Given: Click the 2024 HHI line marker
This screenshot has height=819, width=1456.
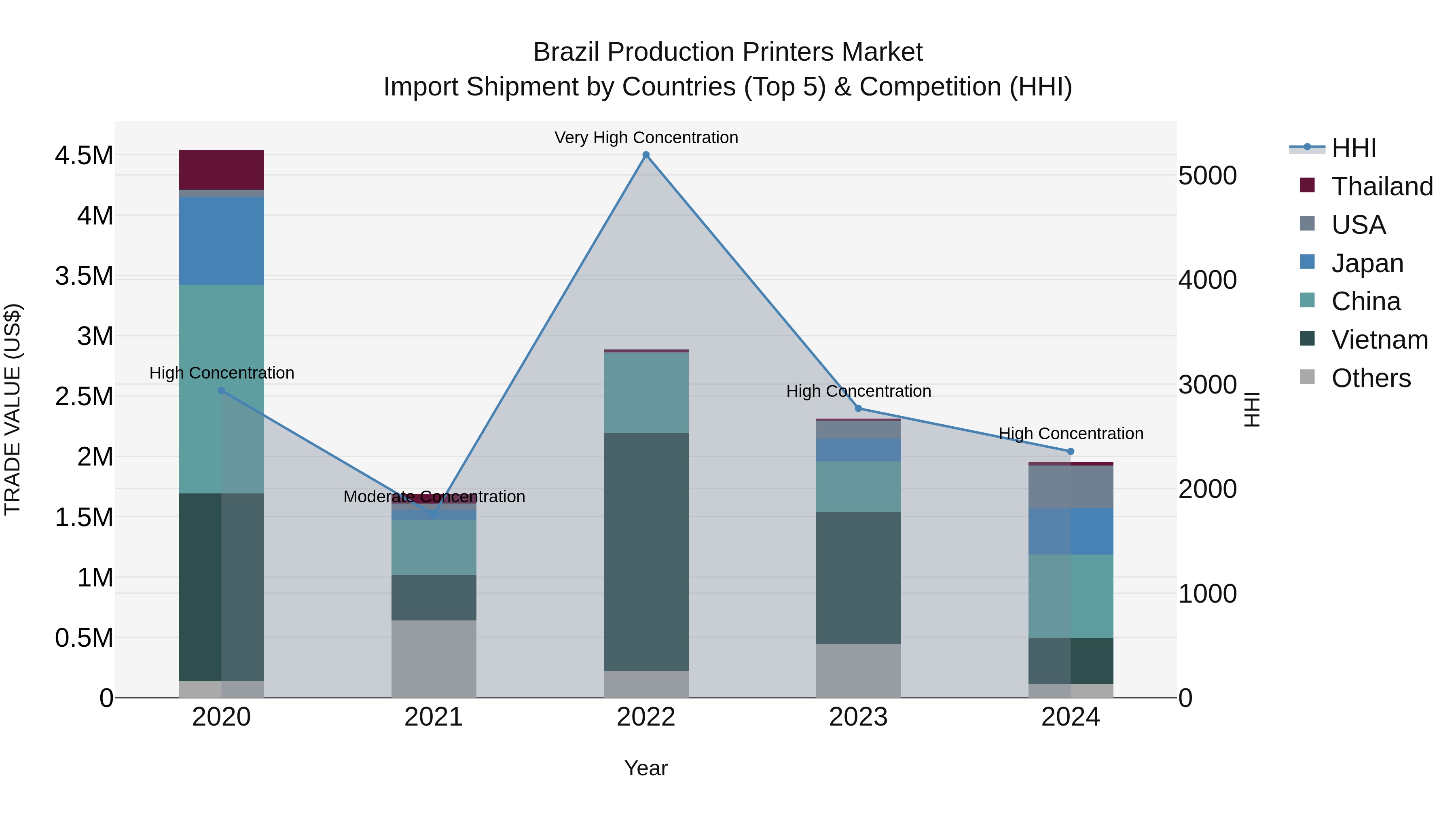Looking at the screenshot, I should (1071, 452).
